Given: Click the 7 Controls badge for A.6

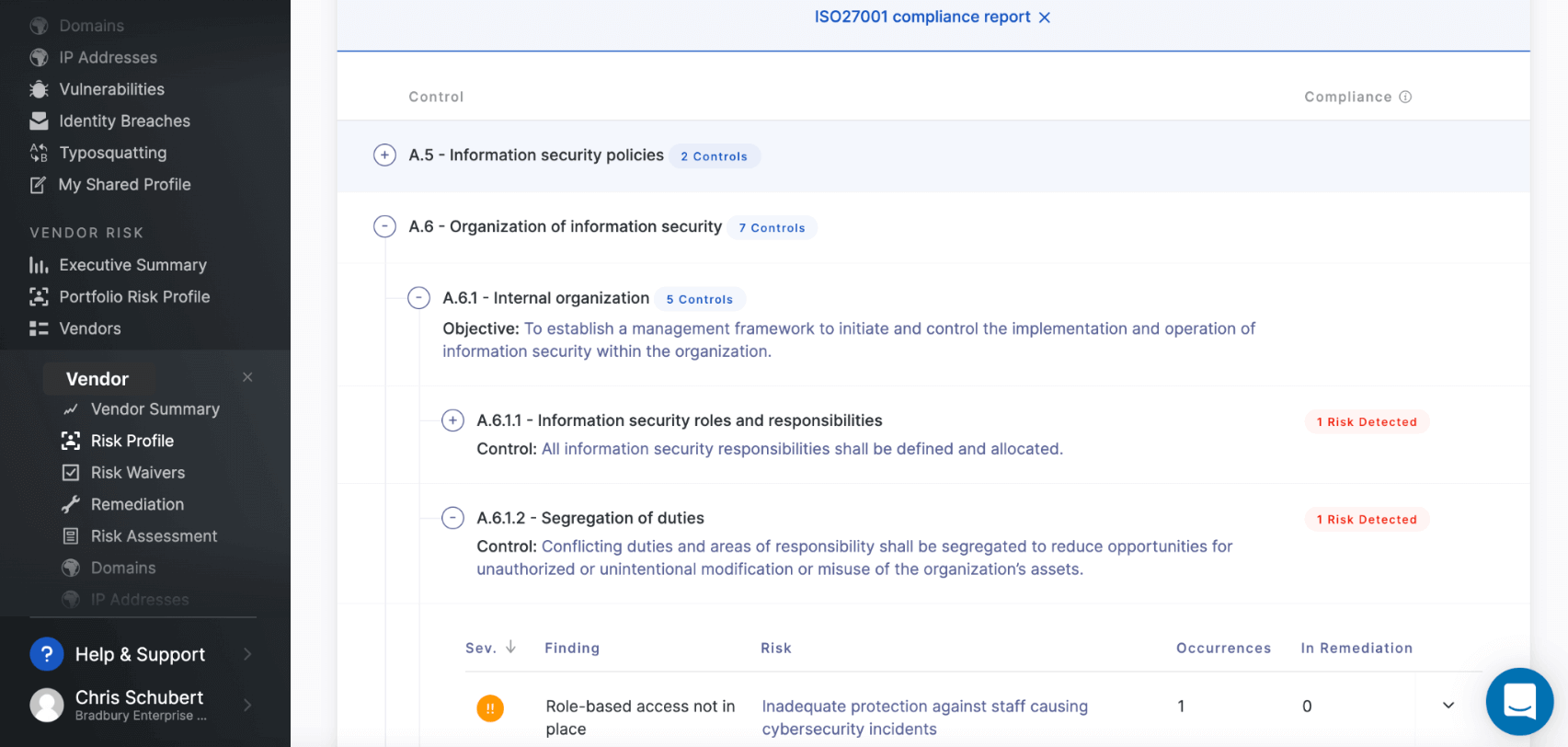Looking at the screenshot, I should (773, 228).
